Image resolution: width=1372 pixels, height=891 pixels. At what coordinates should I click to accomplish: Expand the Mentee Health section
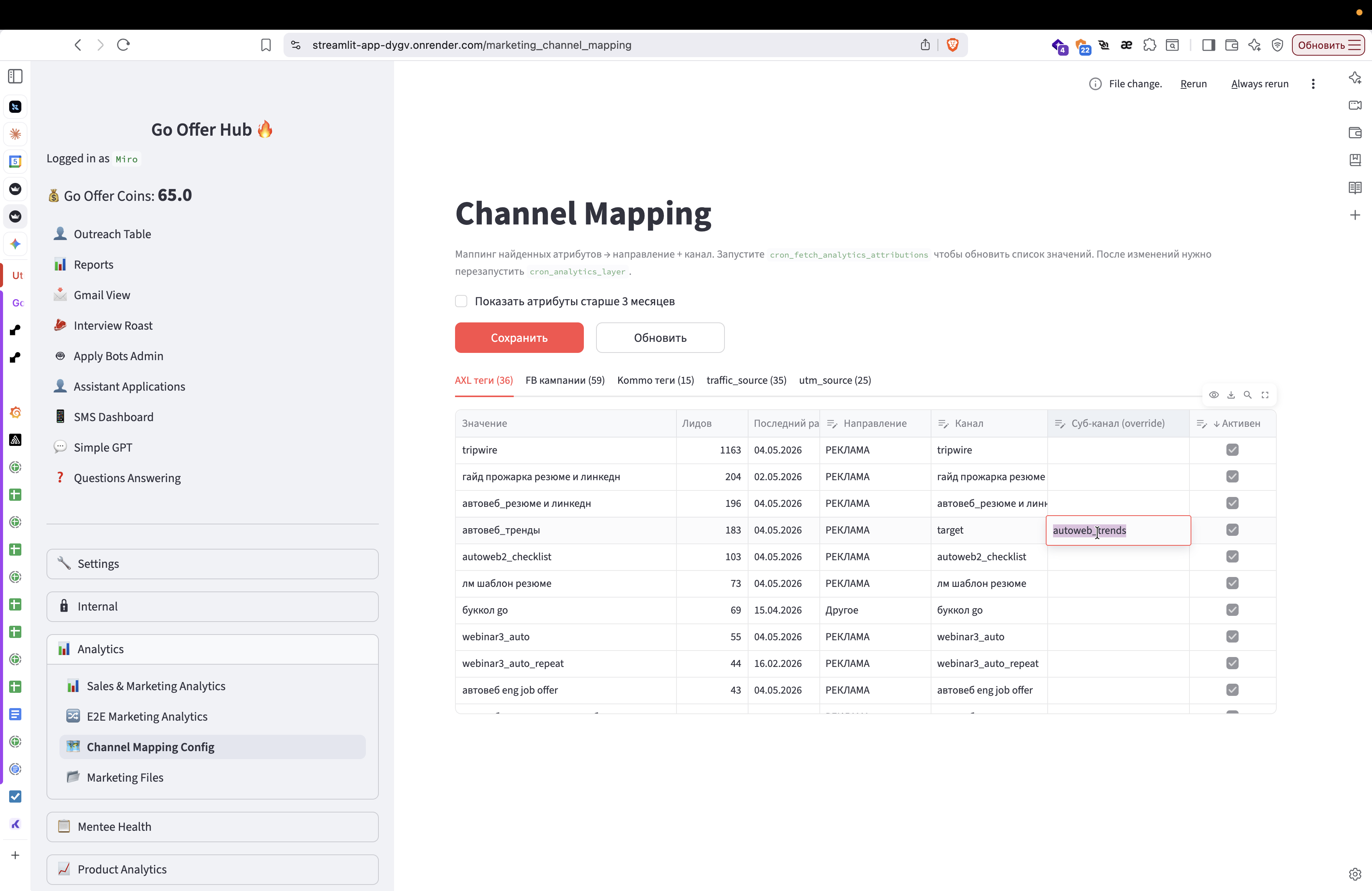click(x=212, y=827)
